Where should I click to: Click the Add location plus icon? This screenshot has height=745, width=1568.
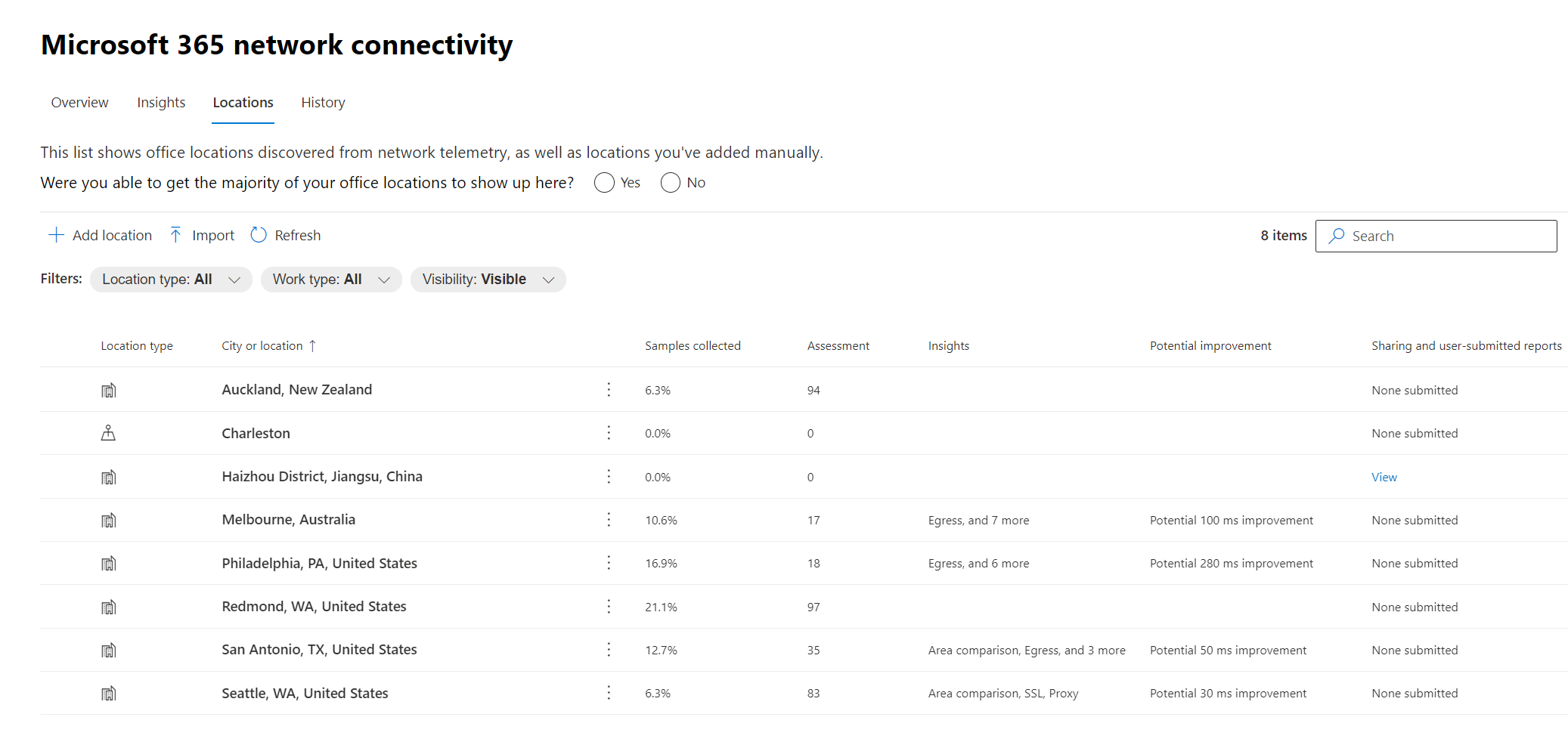coord(57,235)
